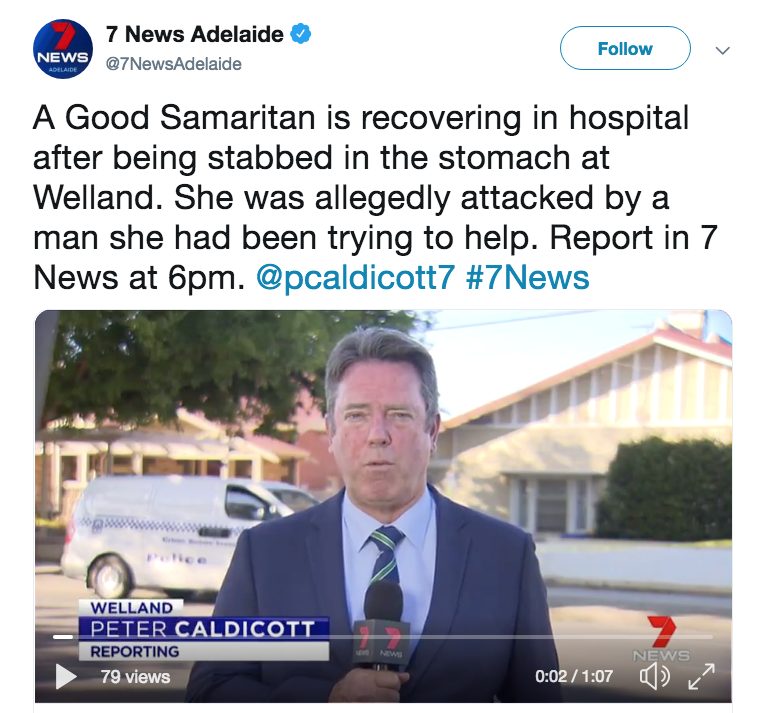Seek along the video progress bar
Viewport: 758px width, 713px height.
coord(383,637)
